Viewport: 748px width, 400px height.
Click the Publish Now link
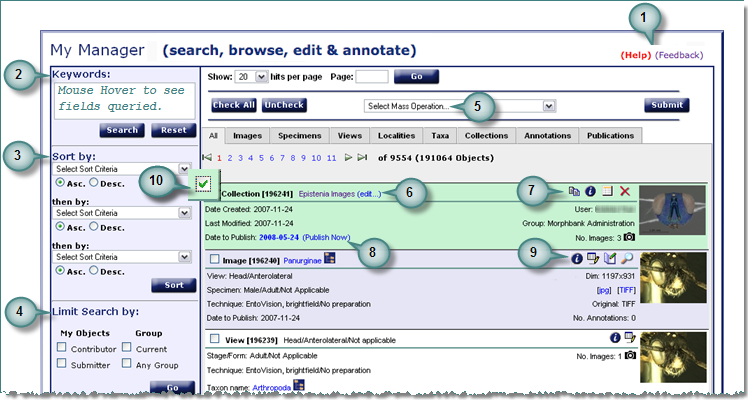[328, 238]
